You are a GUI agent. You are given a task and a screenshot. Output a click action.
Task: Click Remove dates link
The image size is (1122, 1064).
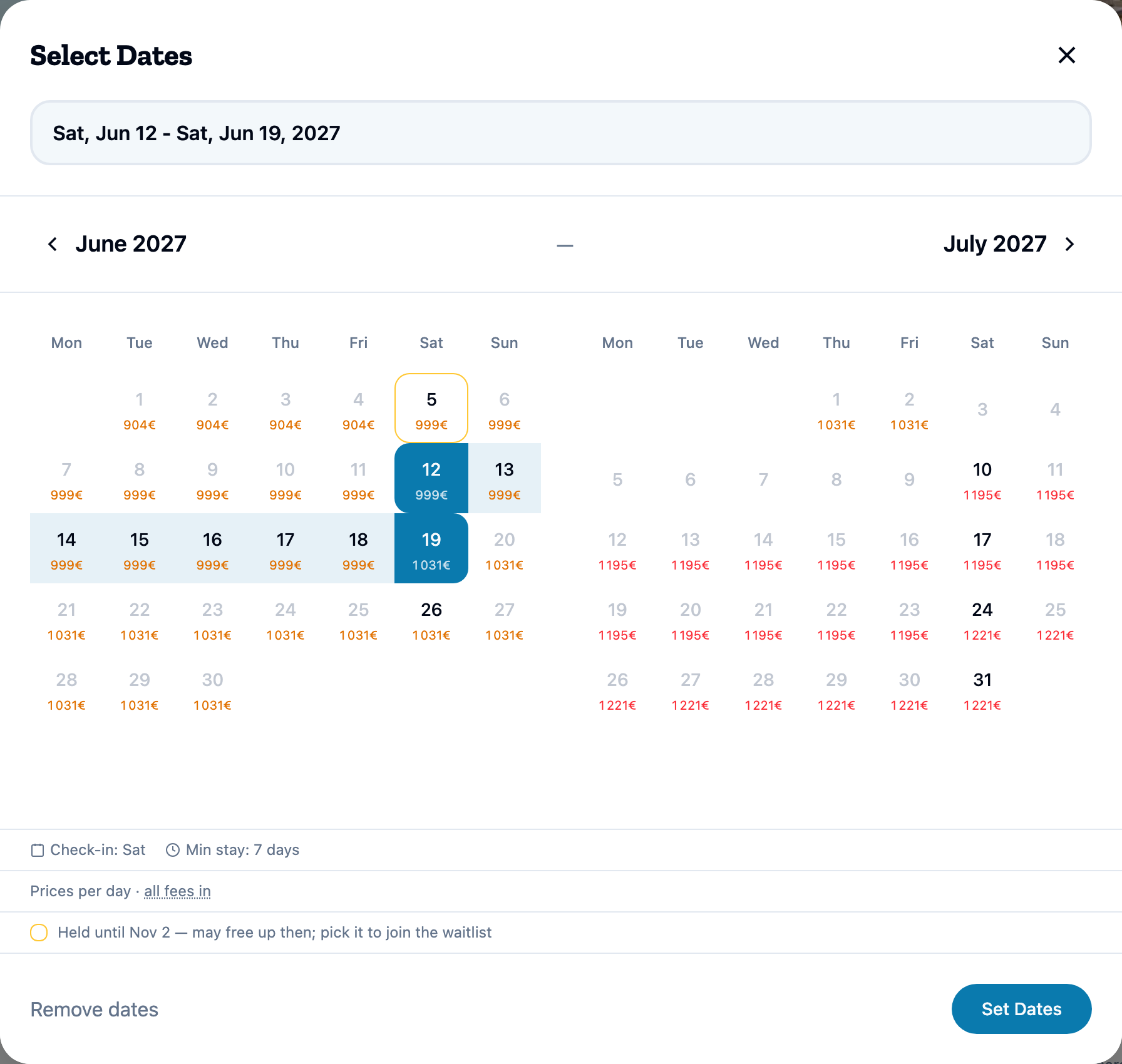pos(95,1010)
